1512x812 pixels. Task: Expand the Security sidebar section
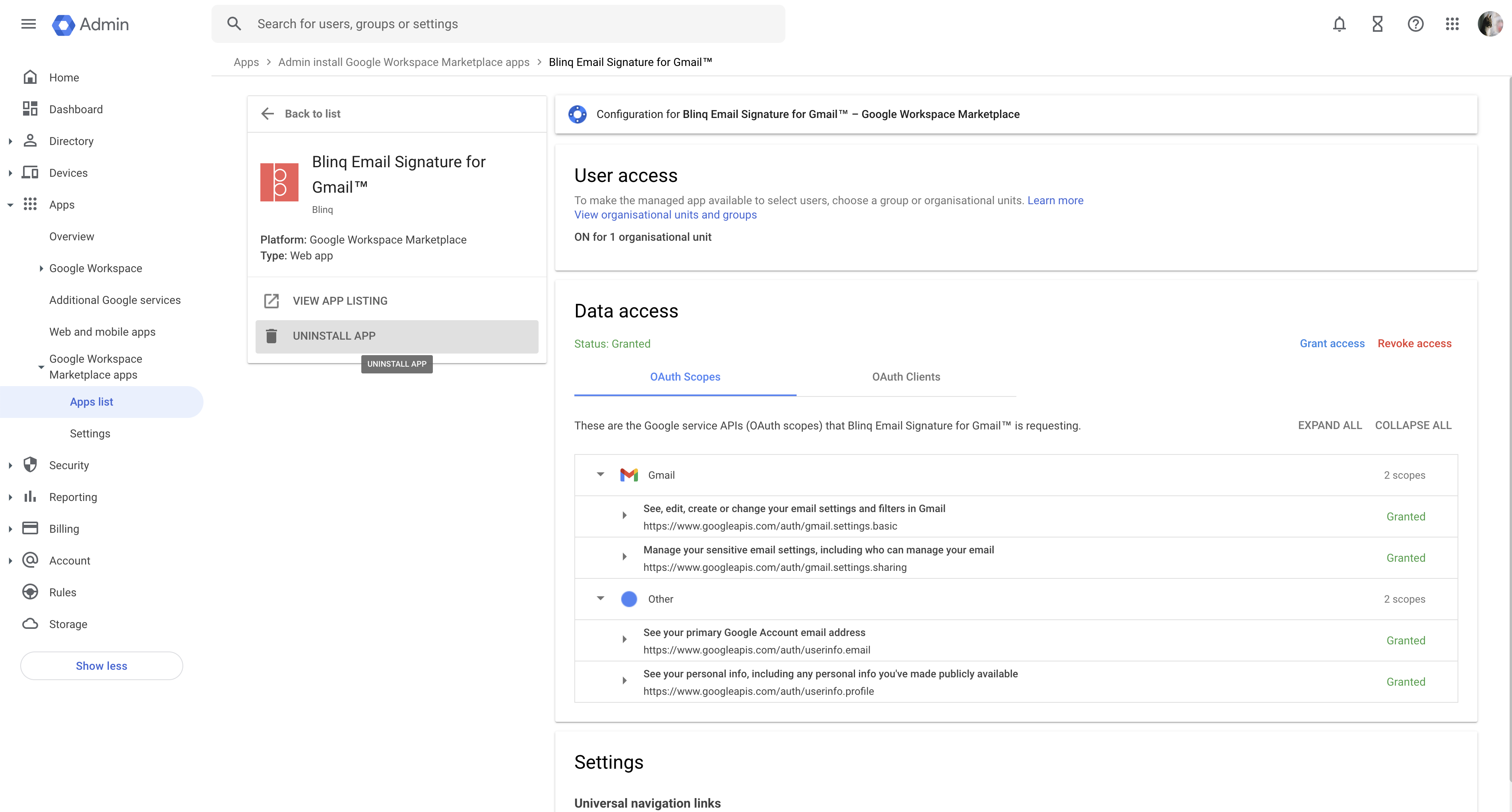[10, 465]
